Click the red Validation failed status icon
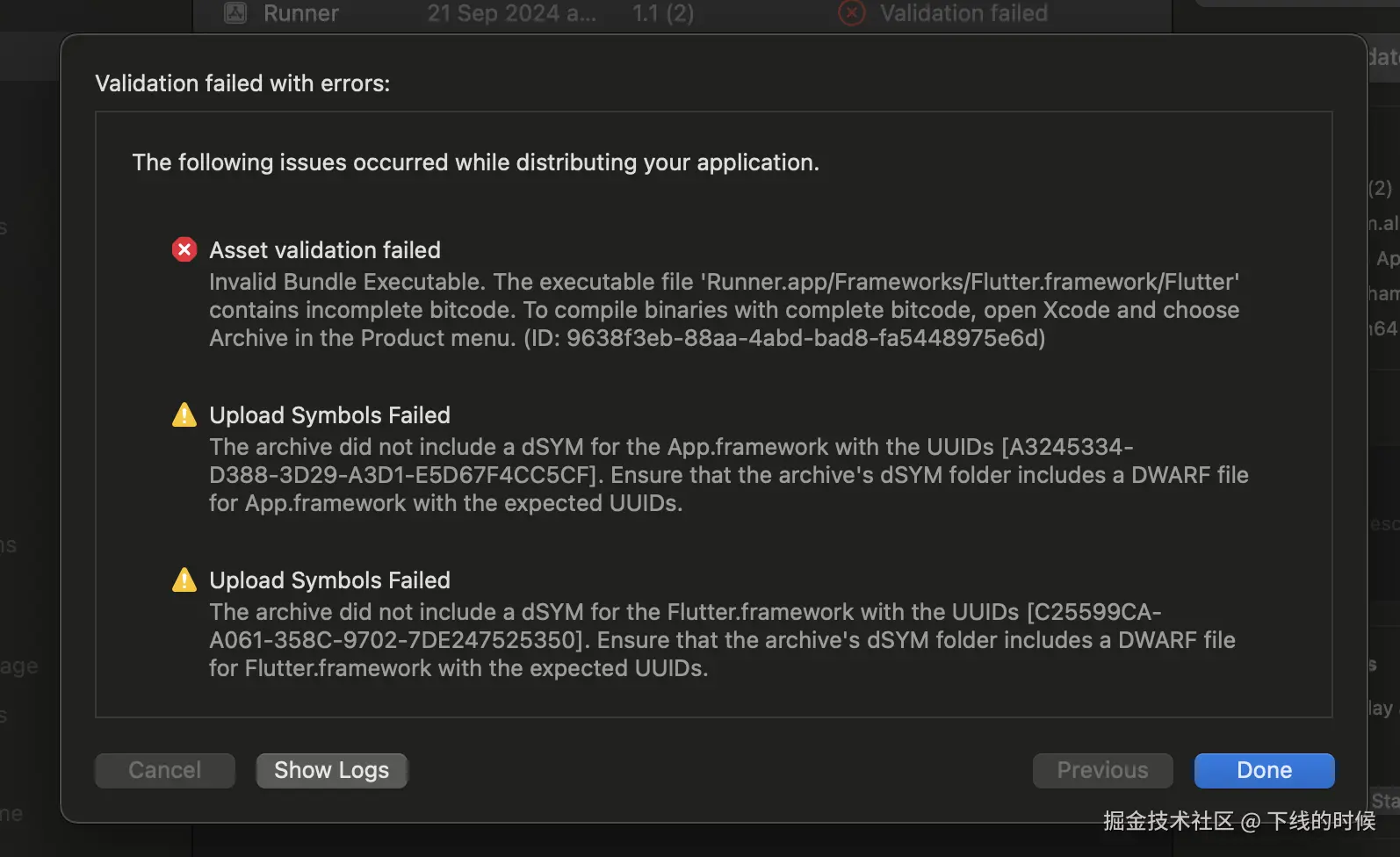 coord(851,12)
